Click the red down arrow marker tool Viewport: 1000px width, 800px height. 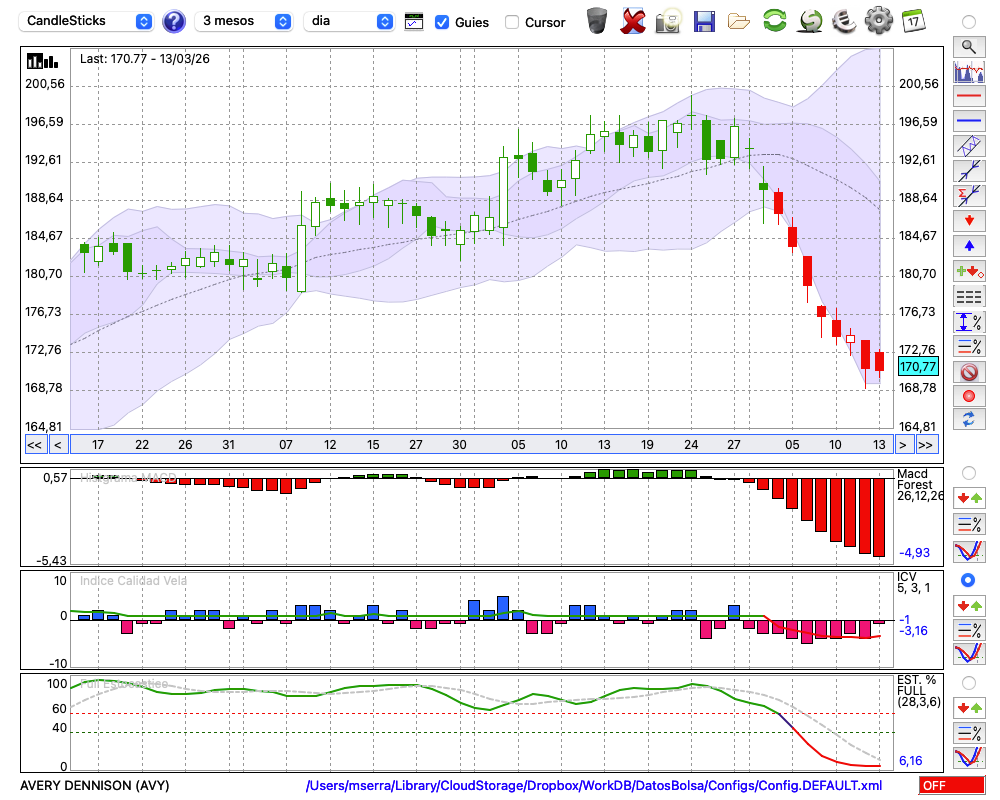point(969,221)
